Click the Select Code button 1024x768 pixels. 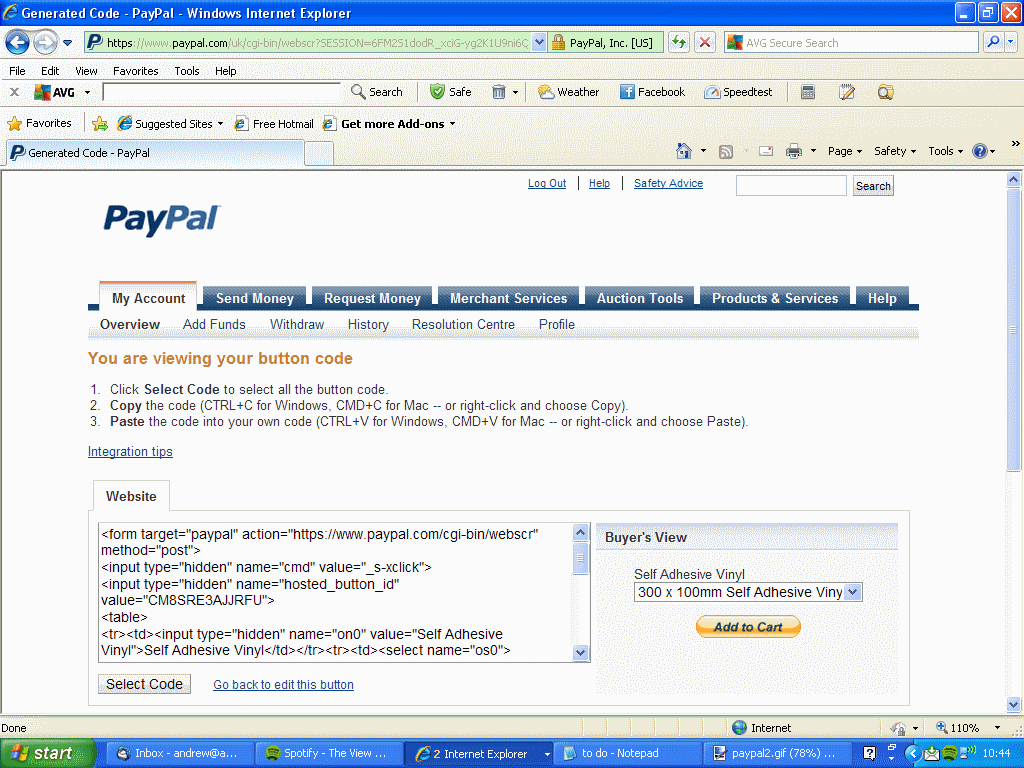[x=144, y=684]
